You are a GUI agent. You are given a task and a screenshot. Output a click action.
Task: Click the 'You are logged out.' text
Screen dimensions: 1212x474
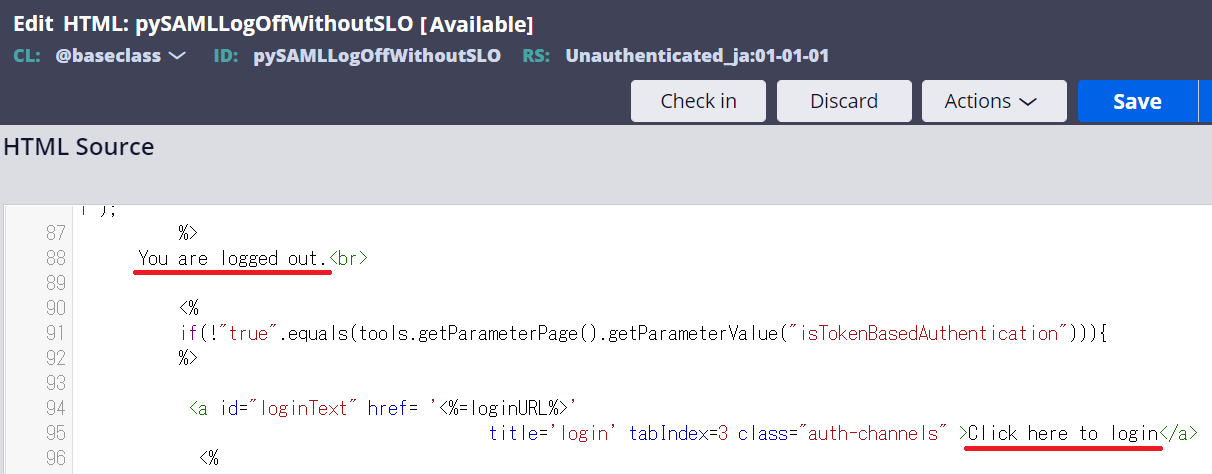233,258
